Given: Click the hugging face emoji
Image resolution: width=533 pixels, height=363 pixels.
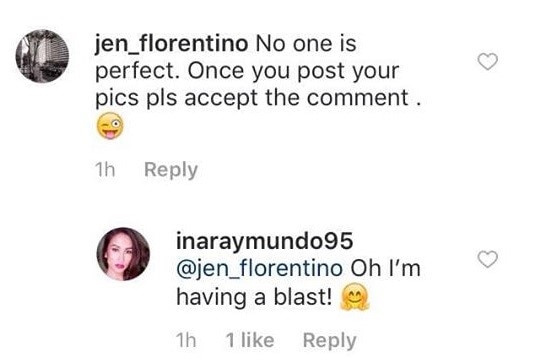Looking at the screenshot, I should (x=355, y=297).
